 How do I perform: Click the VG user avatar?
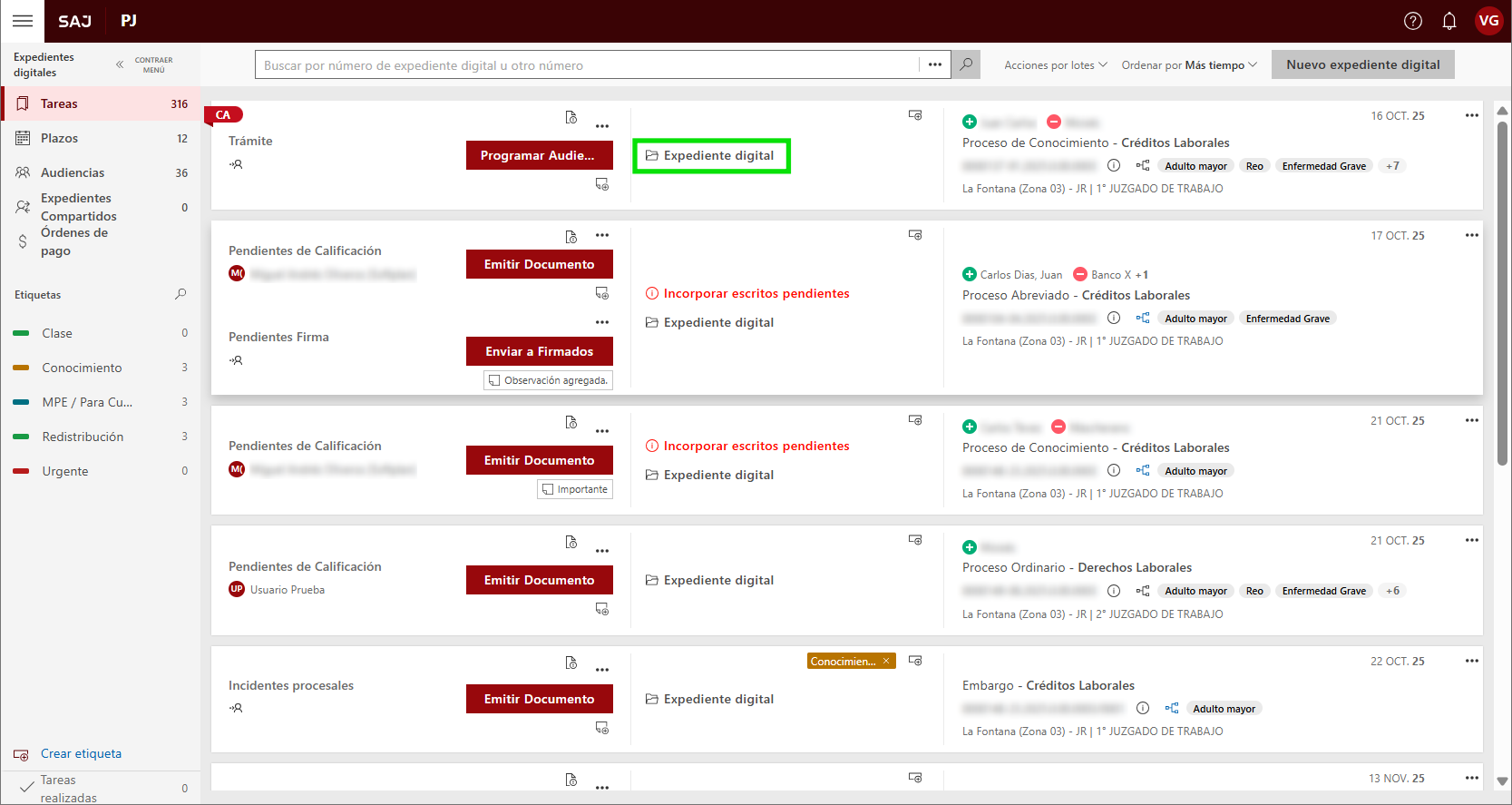1488,21
